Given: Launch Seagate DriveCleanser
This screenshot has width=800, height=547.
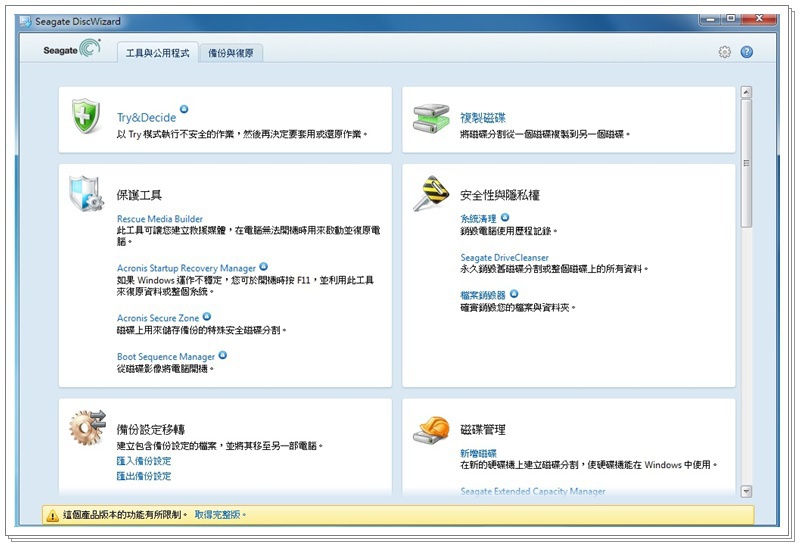Looking at the screenshot, I should point(505,258).
